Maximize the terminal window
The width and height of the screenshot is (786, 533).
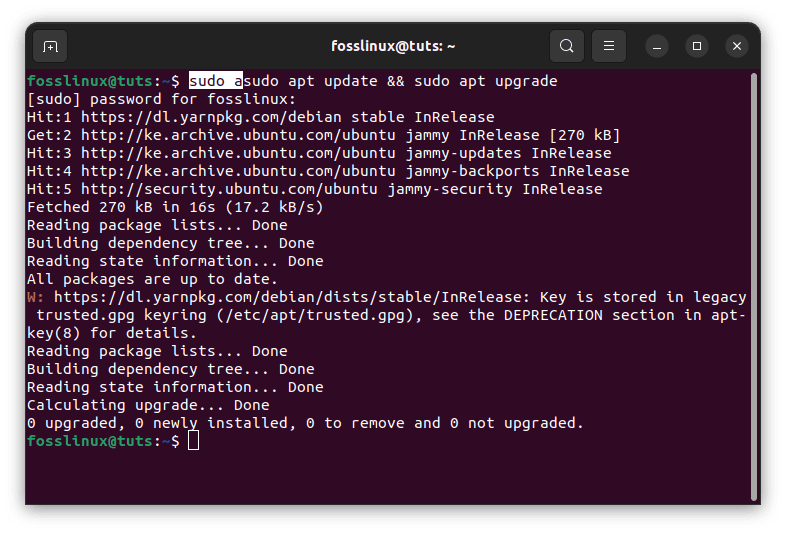[697, 46]
